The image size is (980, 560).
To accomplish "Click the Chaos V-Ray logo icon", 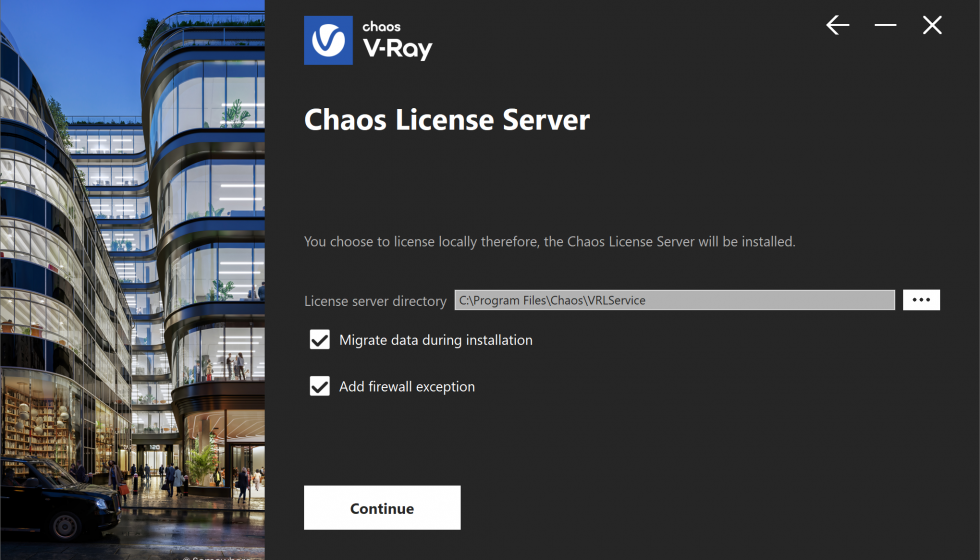I will 328,41.
